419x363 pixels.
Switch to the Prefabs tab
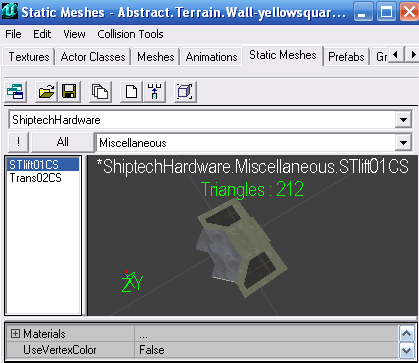[x=346, y=57]
